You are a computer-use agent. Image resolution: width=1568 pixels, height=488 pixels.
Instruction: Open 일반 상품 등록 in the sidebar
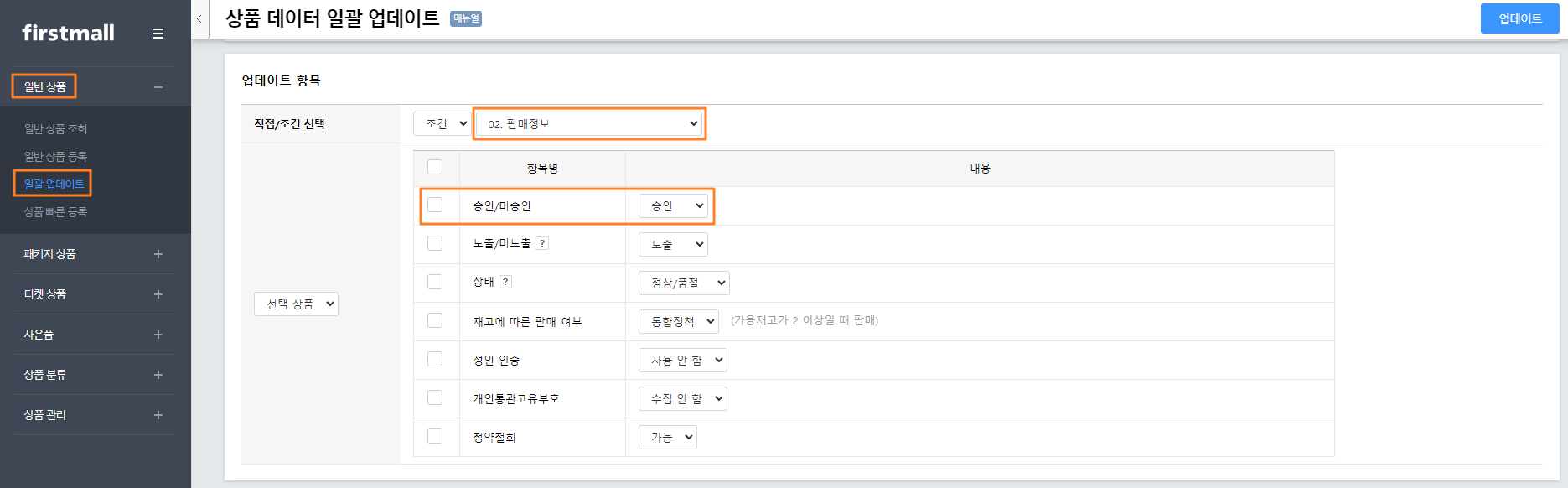pos(55,156)
